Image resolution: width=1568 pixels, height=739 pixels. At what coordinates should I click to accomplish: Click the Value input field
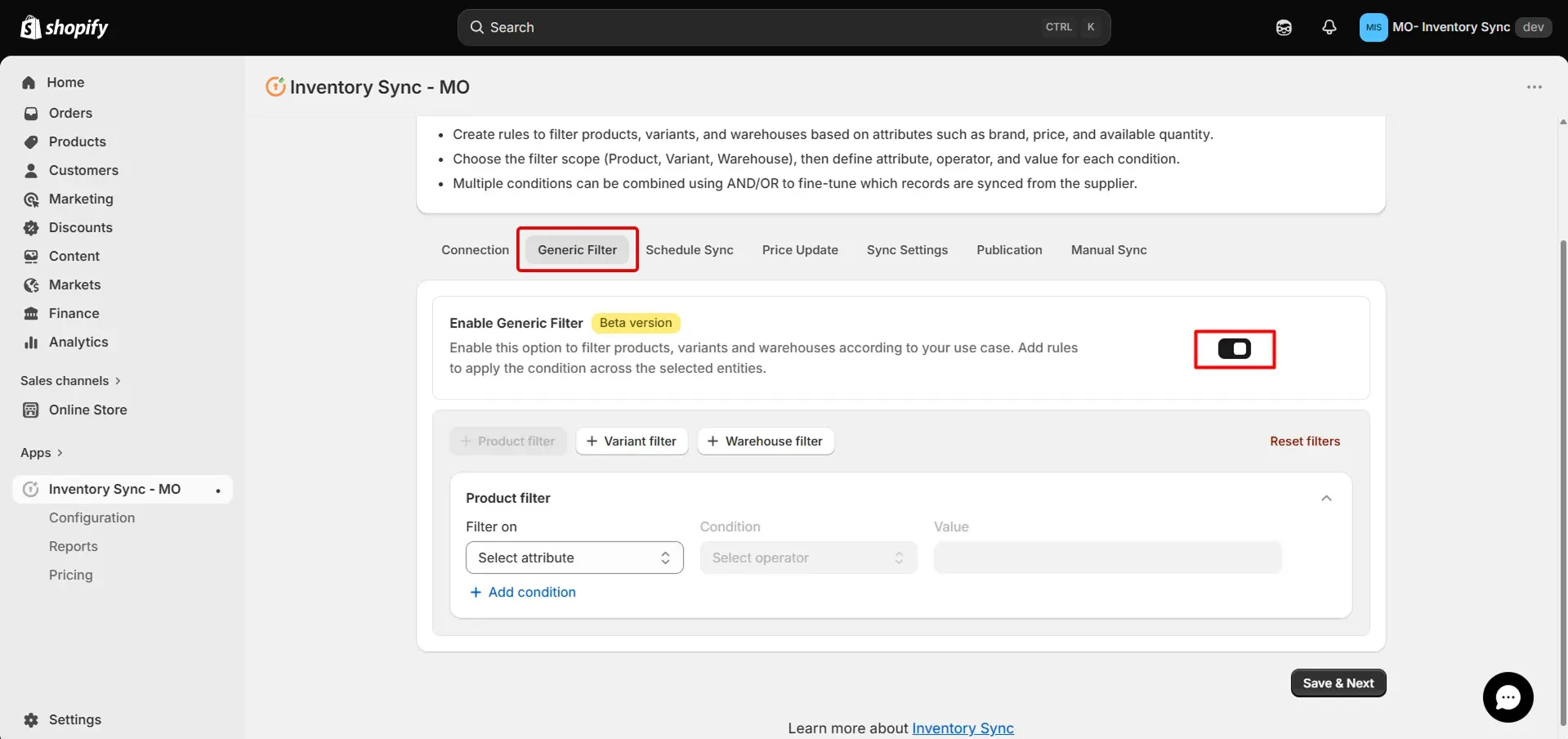[x=1107, y=558]
